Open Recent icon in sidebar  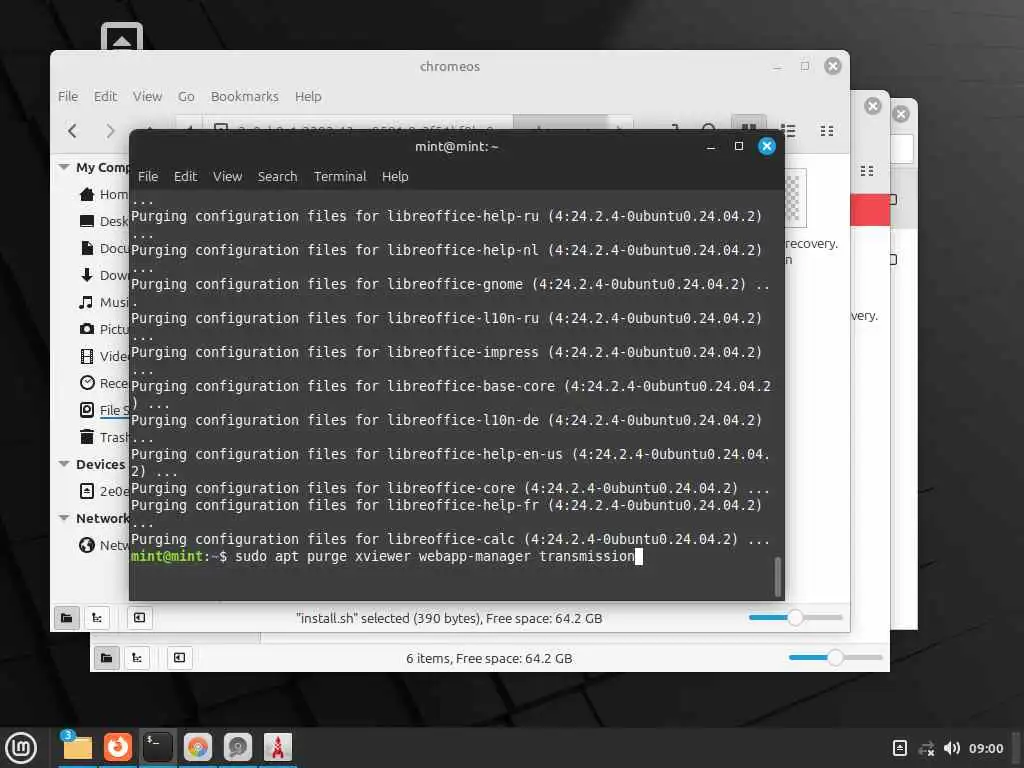click(x=87, y=383)
